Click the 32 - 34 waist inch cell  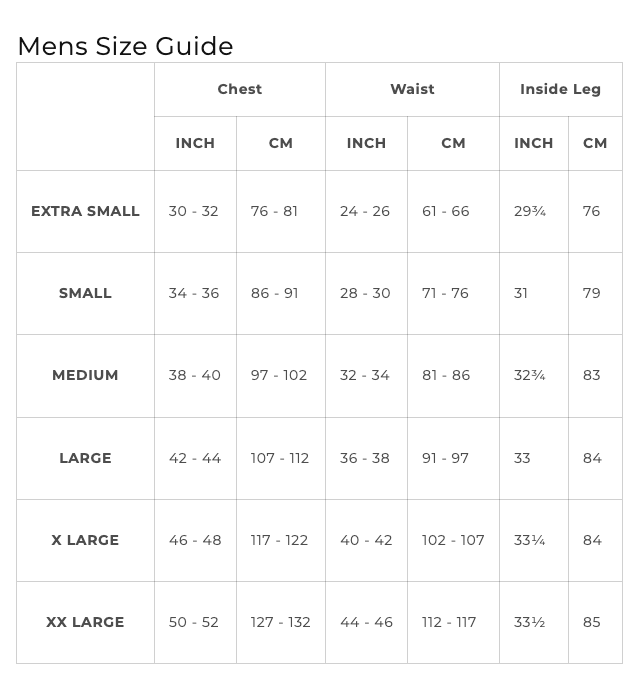pyautogui.click(x=365, y=375)
